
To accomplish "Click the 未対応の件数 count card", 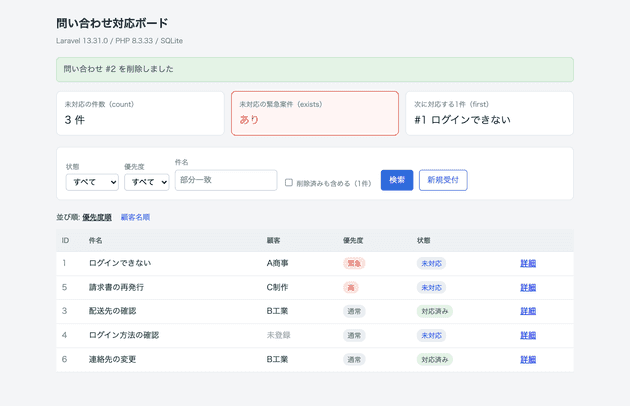I will pyautogui.click(x=140, y=113).
